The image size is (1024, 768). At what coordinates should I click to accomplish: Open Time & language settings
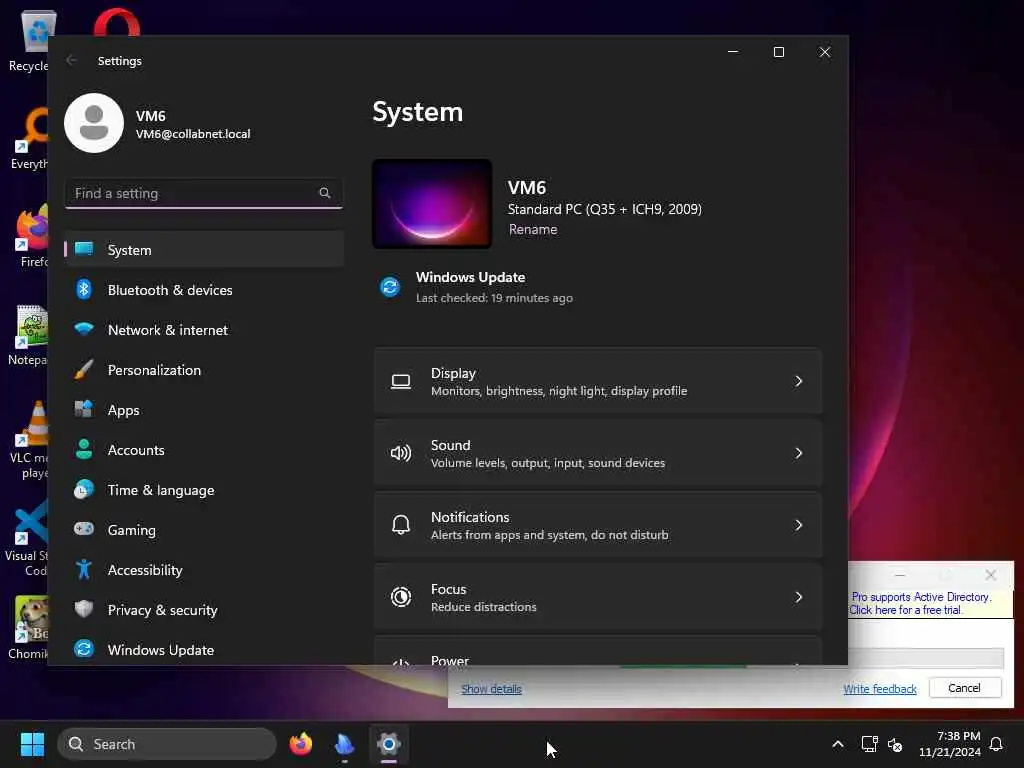[x=204, y=490]
